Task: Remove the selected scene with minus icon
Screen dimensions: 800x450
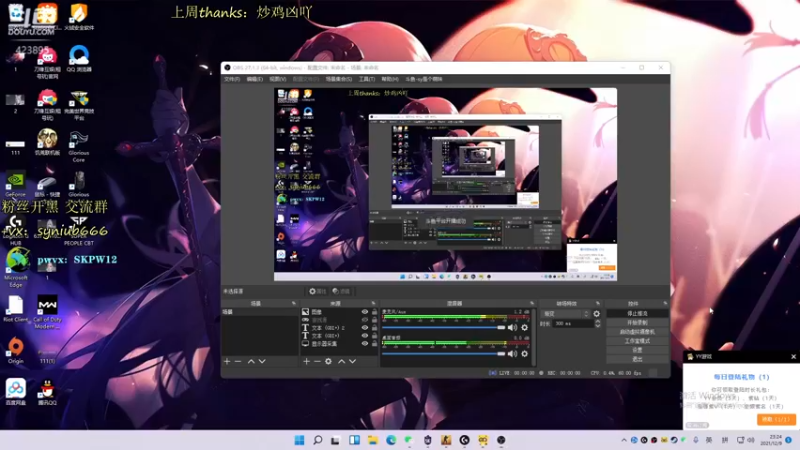Action: pyautogui.click(x=238, y=361)
